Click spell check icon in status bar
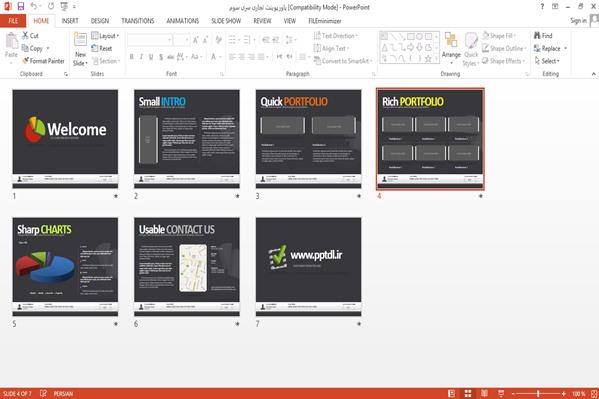 pos(43,393)
